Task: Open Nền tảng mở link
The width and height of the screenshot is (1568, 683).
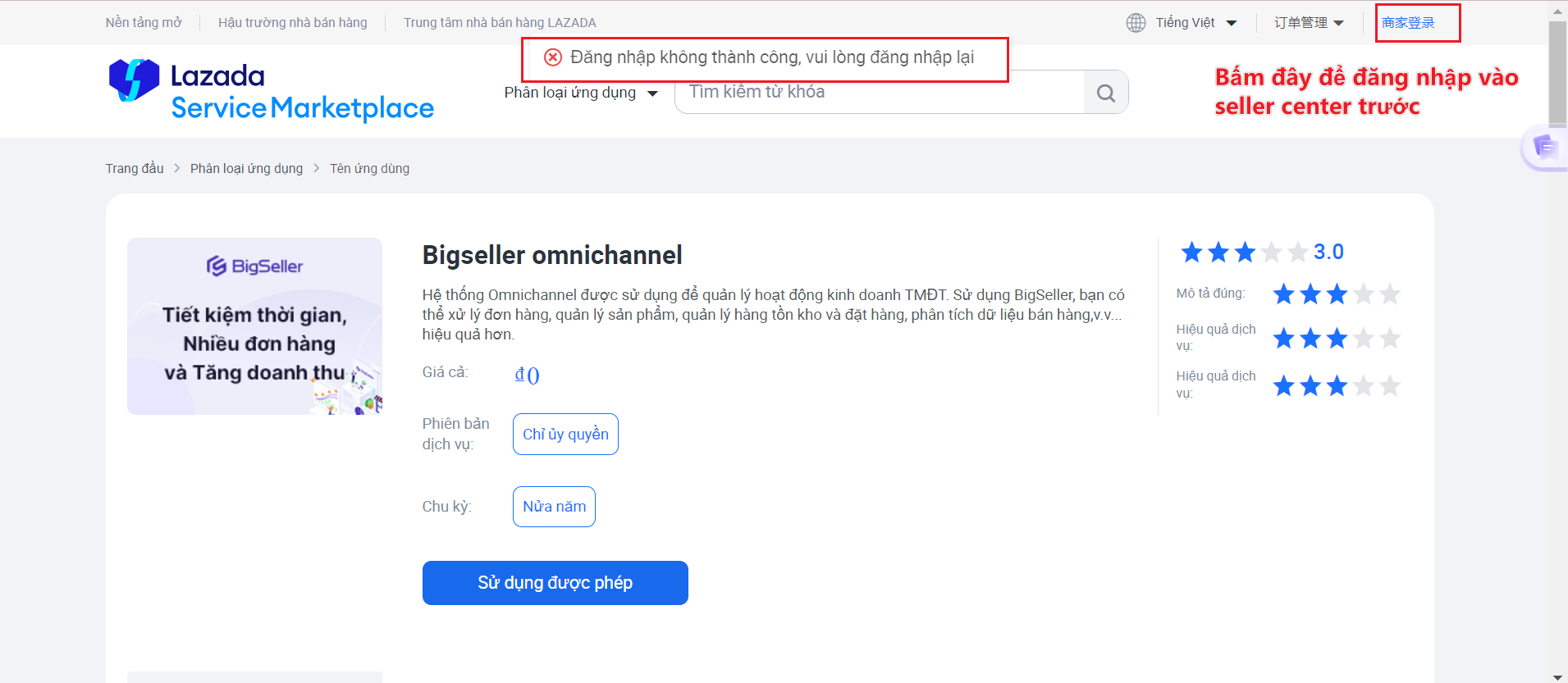Action: point(144,23)
